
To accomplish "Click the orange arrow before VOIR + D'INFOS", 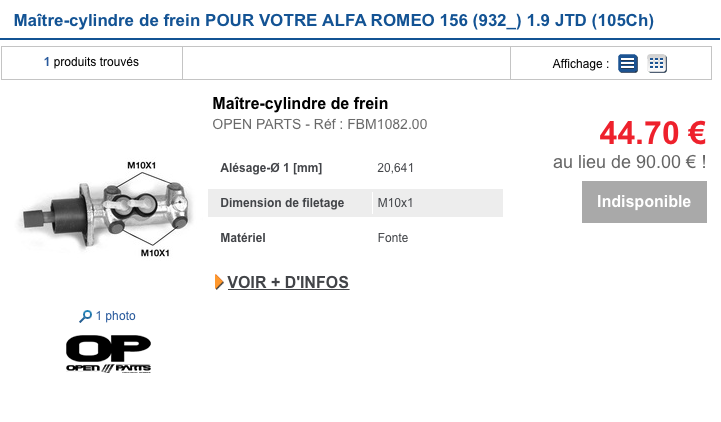I will coord(219,282).
